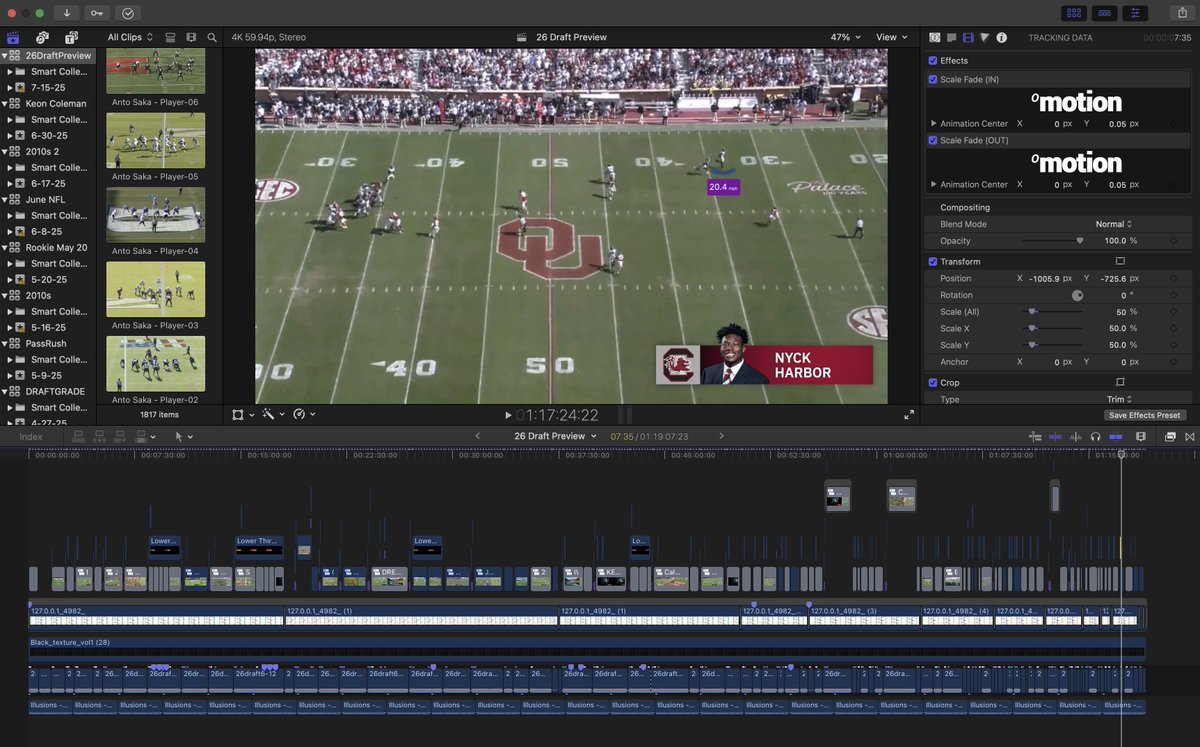
Task: Open 26 Draft Preview timeline title menu
Action: 556,436
